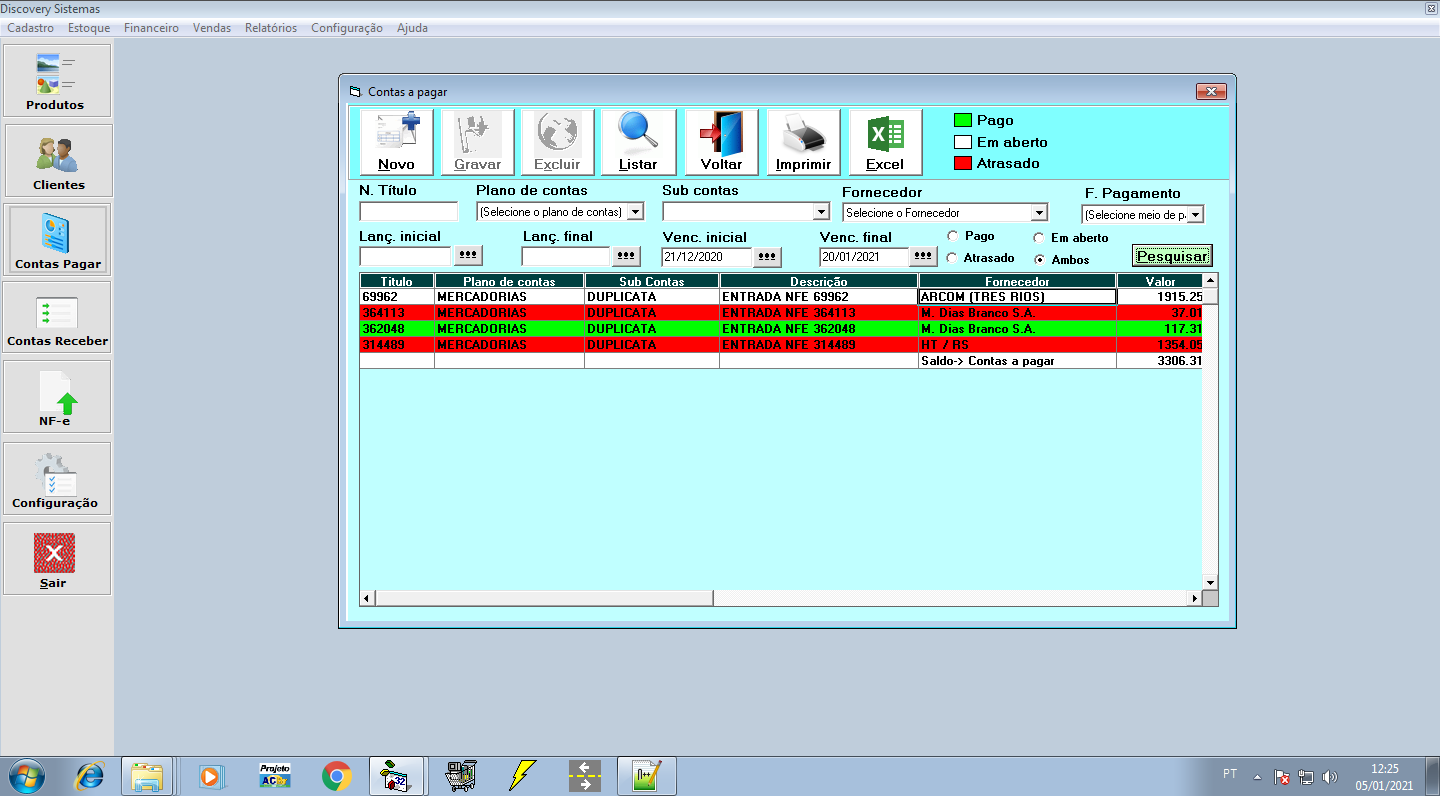This screenshot has height=796, width=1440.
Task: Select the green row título 362048
Action: pos(781,329)
